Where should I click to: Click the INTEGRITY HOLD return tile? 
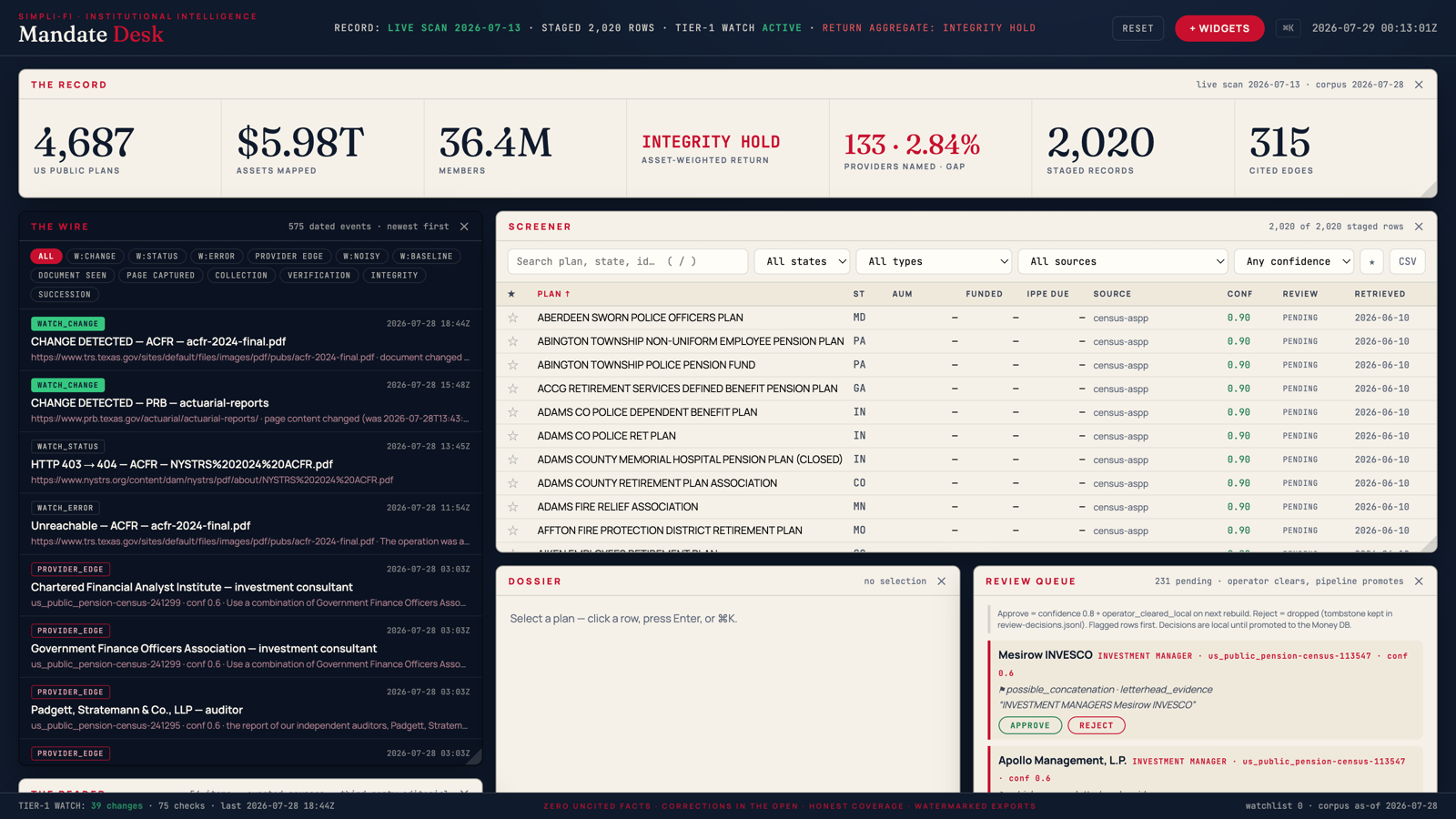point(728,147)
